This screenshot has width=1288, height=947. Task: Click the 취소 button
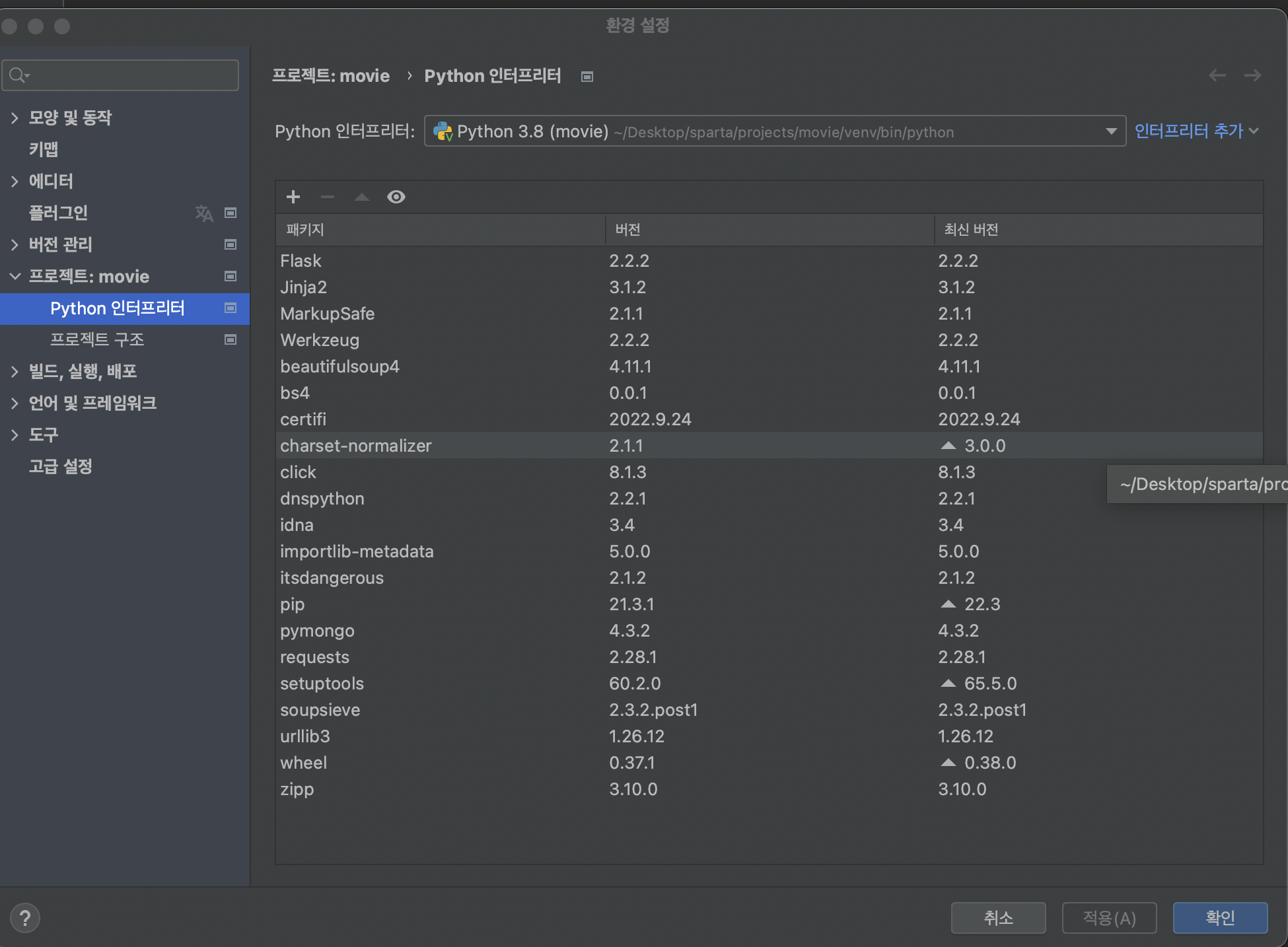[999, 918]
